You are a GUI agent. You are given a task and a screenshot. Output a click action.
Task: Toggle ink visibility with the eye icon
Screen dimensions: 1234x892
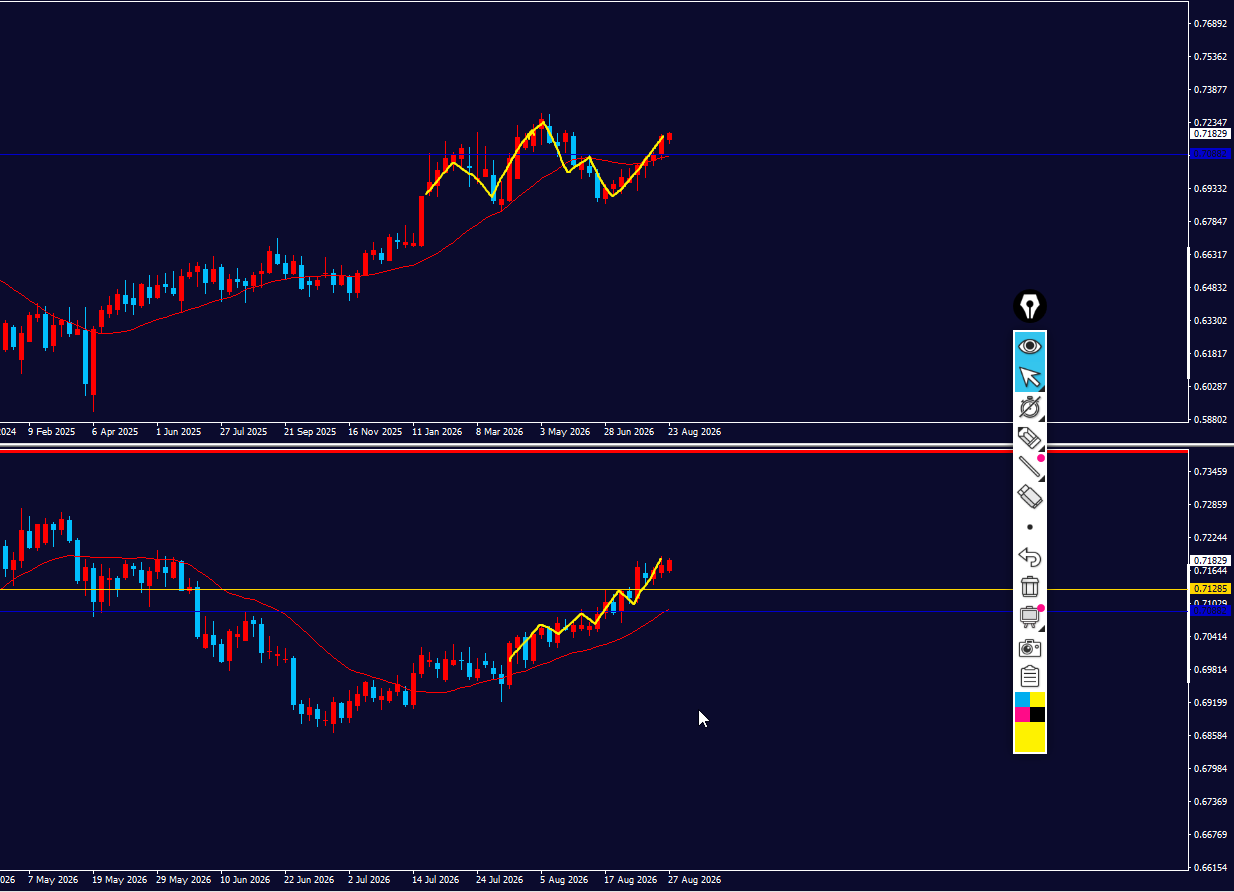[x=1030, y=346]
